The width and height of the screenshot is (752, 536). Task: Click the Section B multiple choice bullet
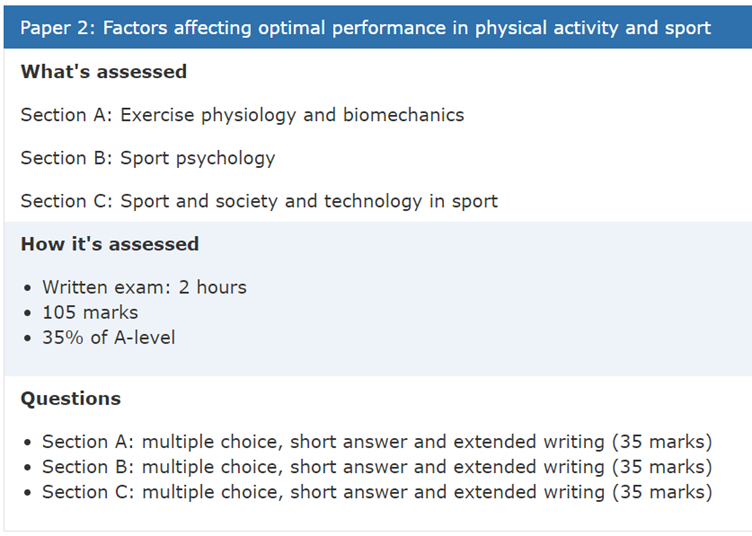(376, 467)
